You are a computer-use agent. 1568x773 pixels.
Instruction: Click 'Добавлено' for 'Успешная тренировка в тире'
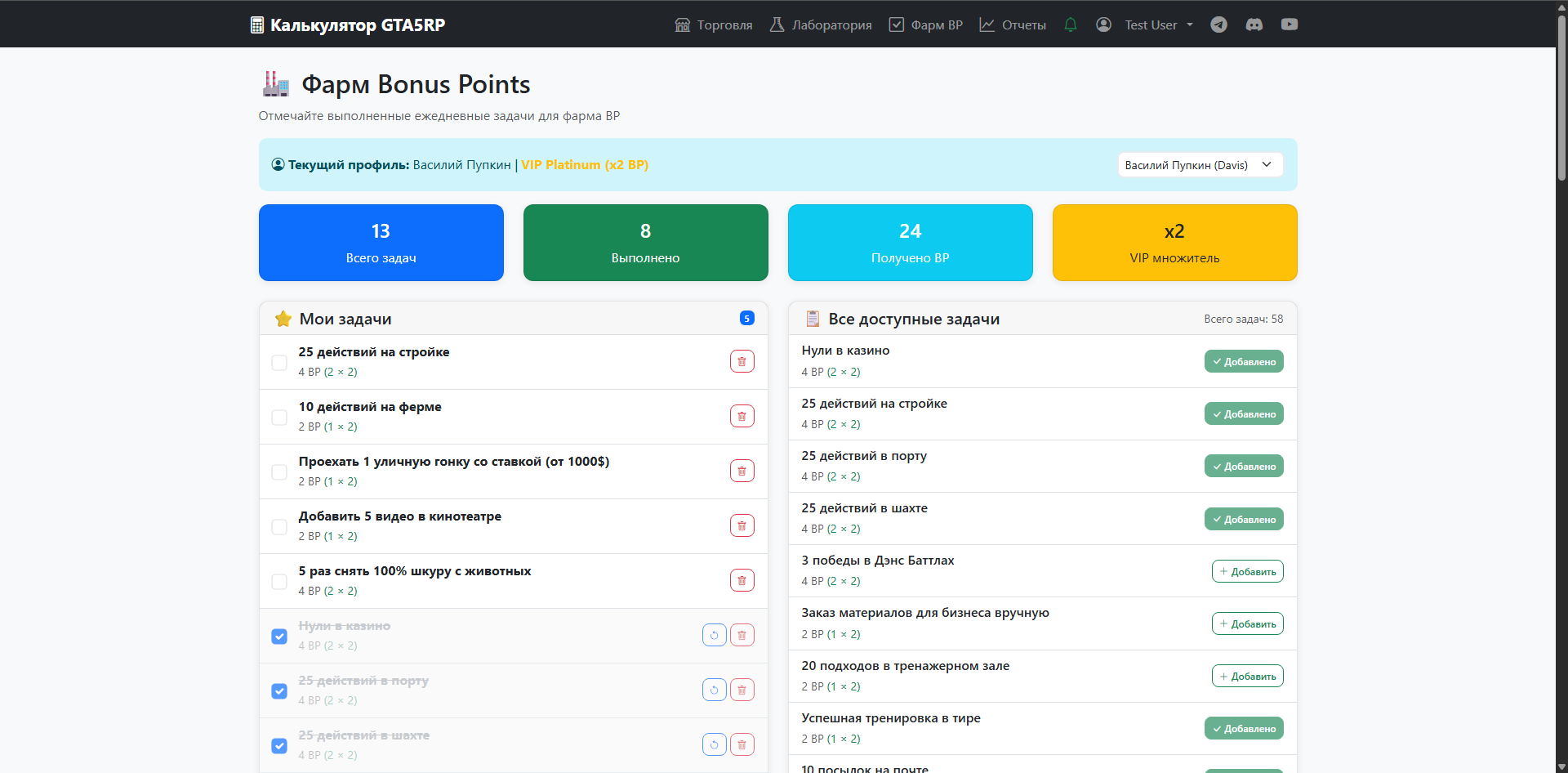(x=1244, y=728)
